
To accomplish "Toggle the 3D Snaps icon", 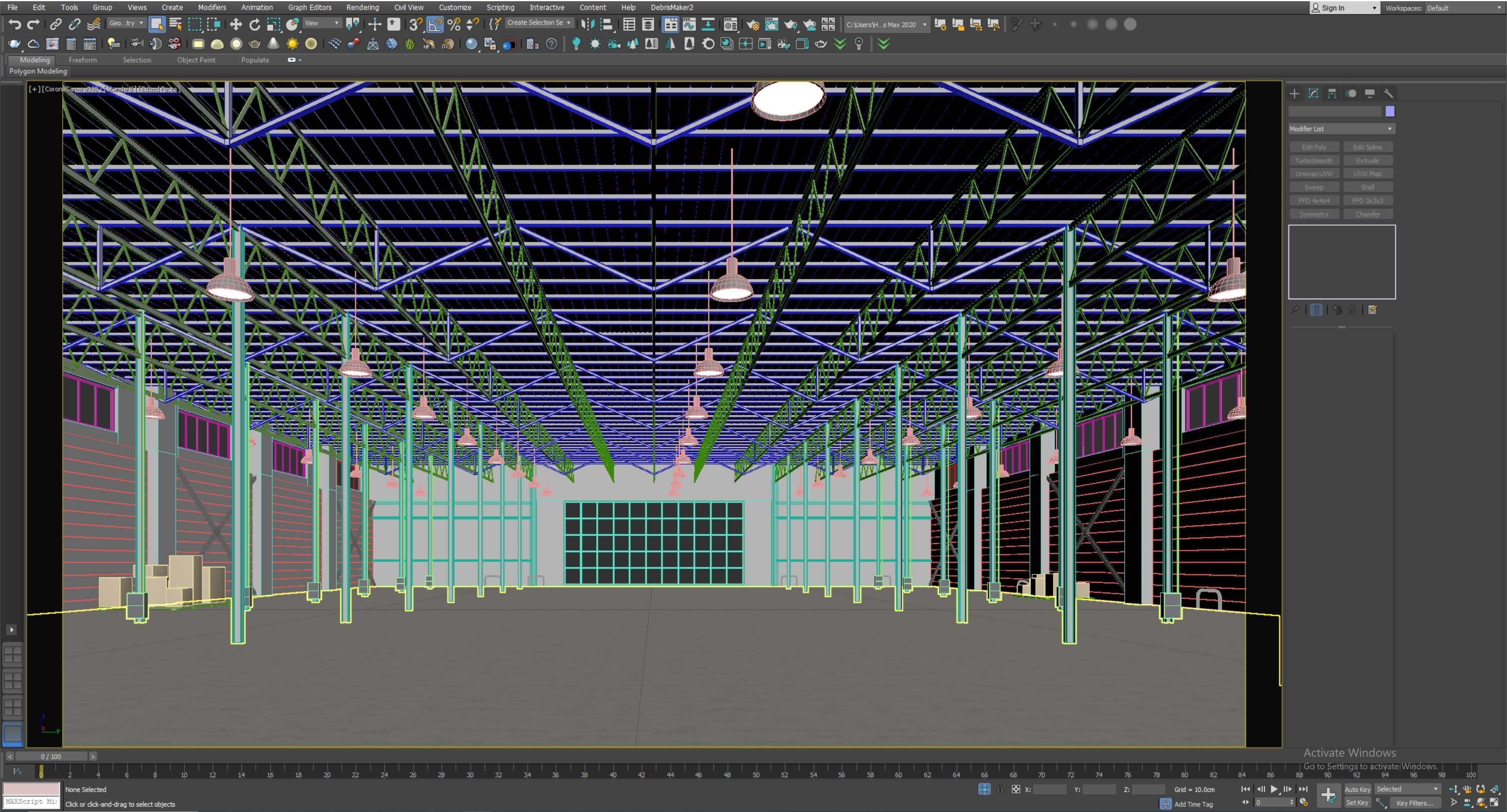I will pos(415,25).
